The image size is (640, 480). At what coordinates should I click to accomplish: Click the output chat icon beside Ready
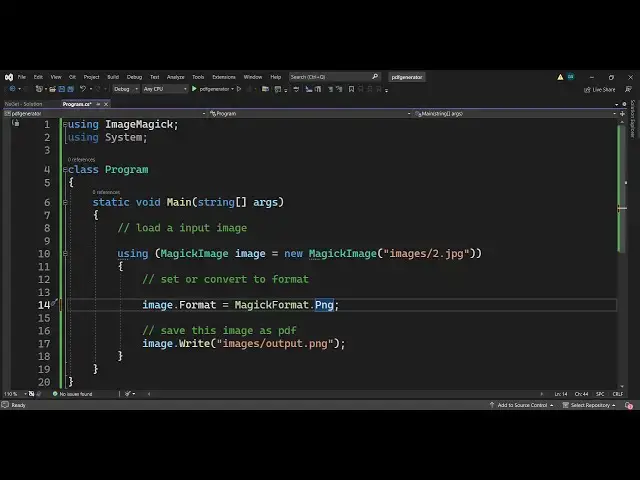click(5, 405)
